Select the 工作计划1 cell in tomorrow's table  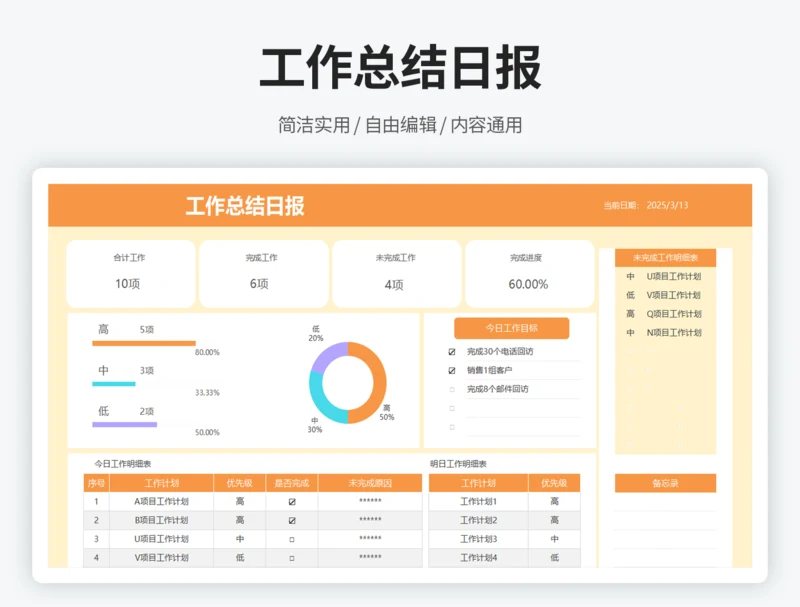(x=478, y=502)
